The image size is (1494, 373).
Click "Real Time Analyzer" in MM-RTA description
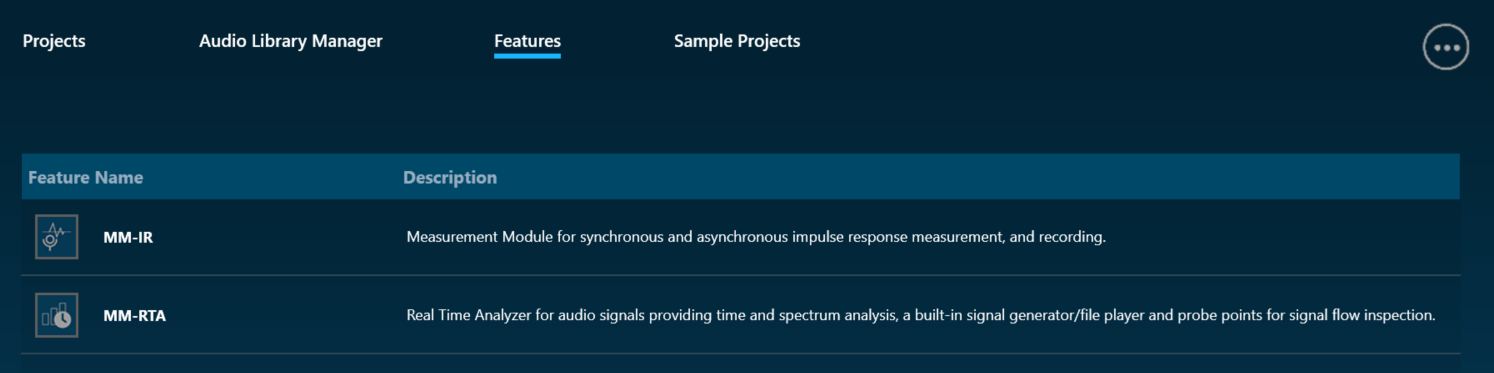click(x=468, y=315)
